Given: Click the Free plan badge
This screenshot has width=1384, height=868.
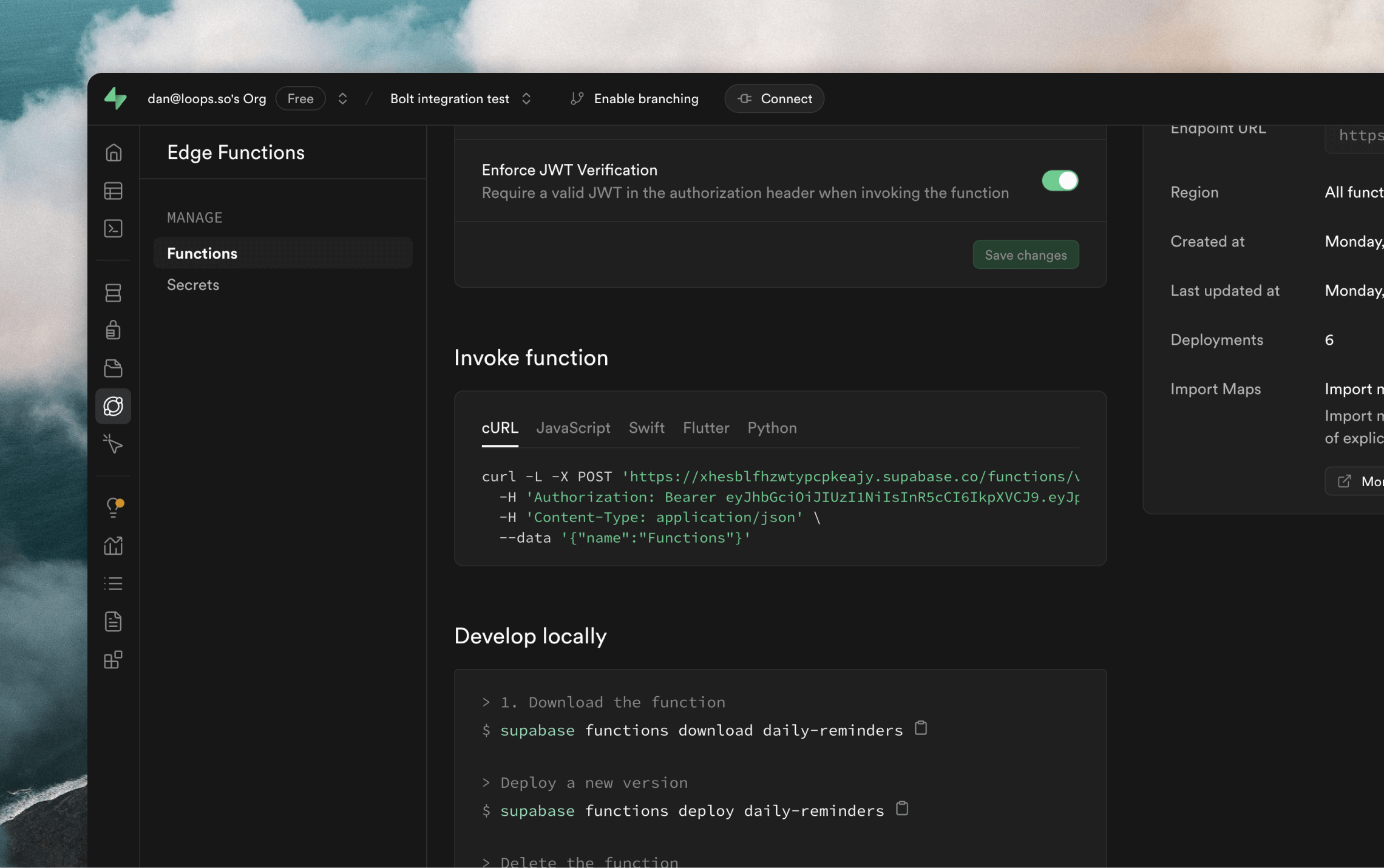Looking at the screenshot, I should click(300, 98).
